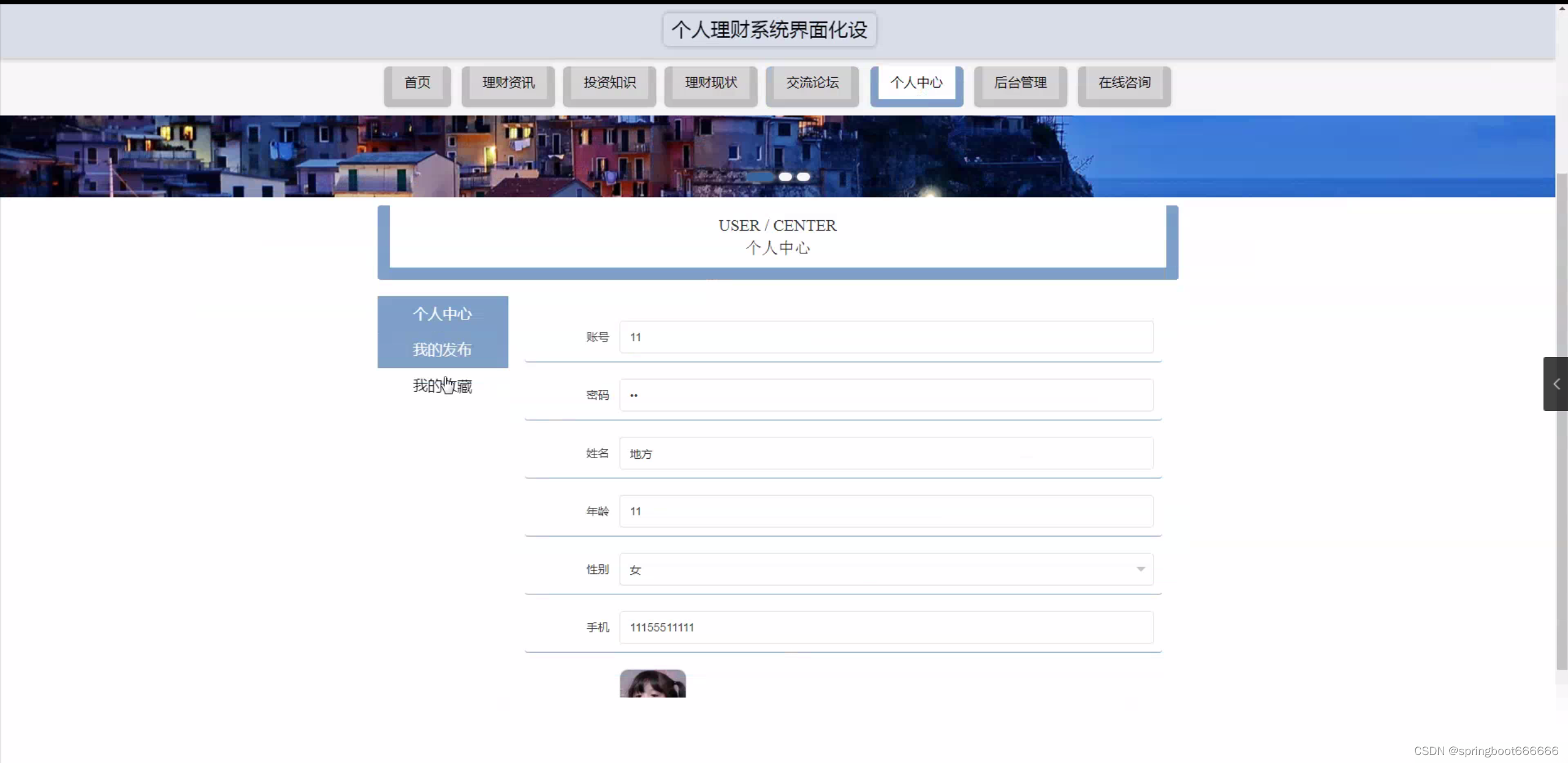Open the 交流论坛 navigation item

(x=812, y=83)
